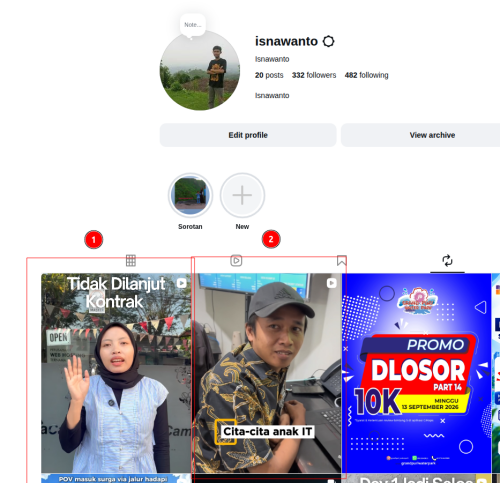The height and width of the screenshot is (483, 500).
Task: Open the Sorotan story highlight
Action: [190, 195]
